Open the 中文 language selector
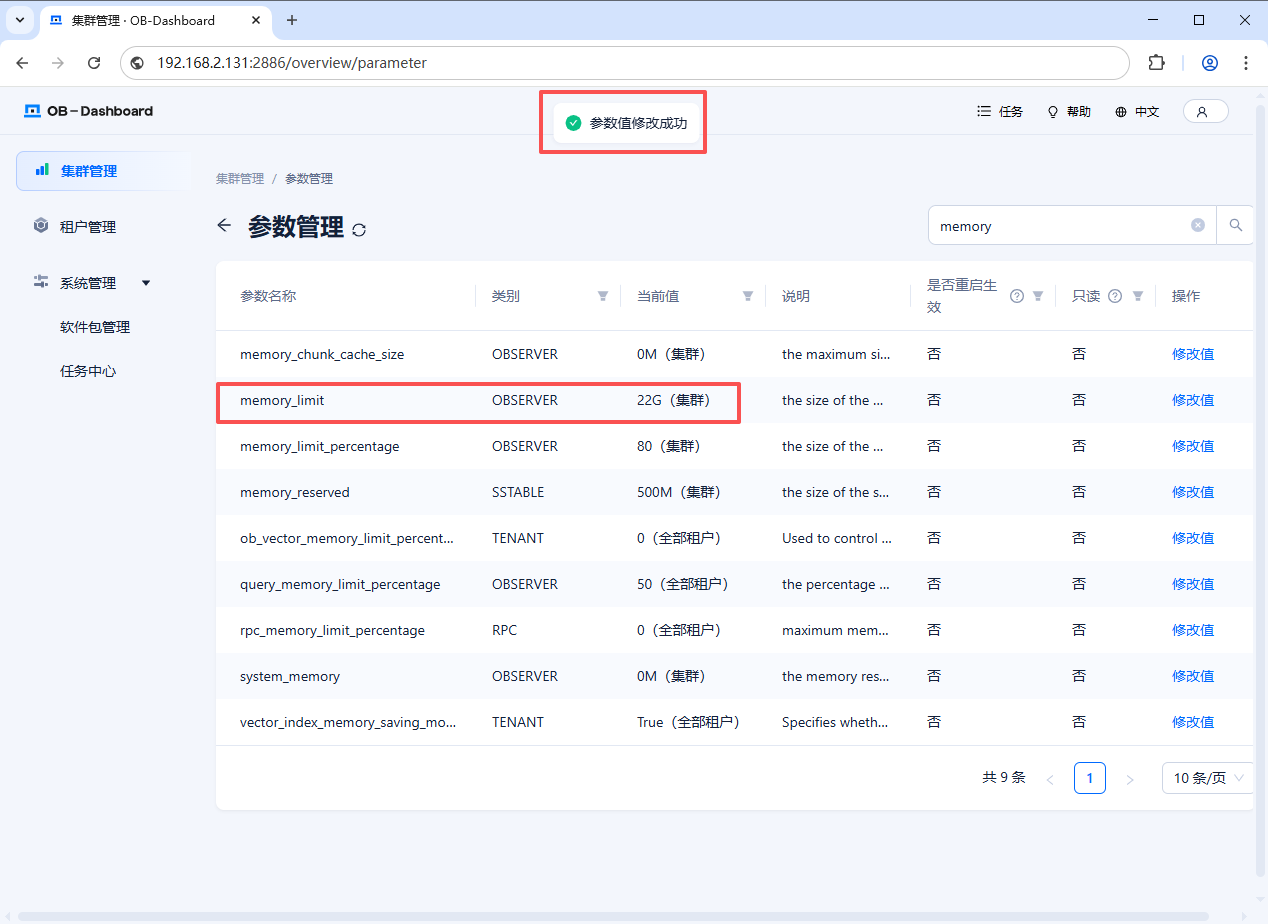1268x924 pixels. pos(1137,112)
